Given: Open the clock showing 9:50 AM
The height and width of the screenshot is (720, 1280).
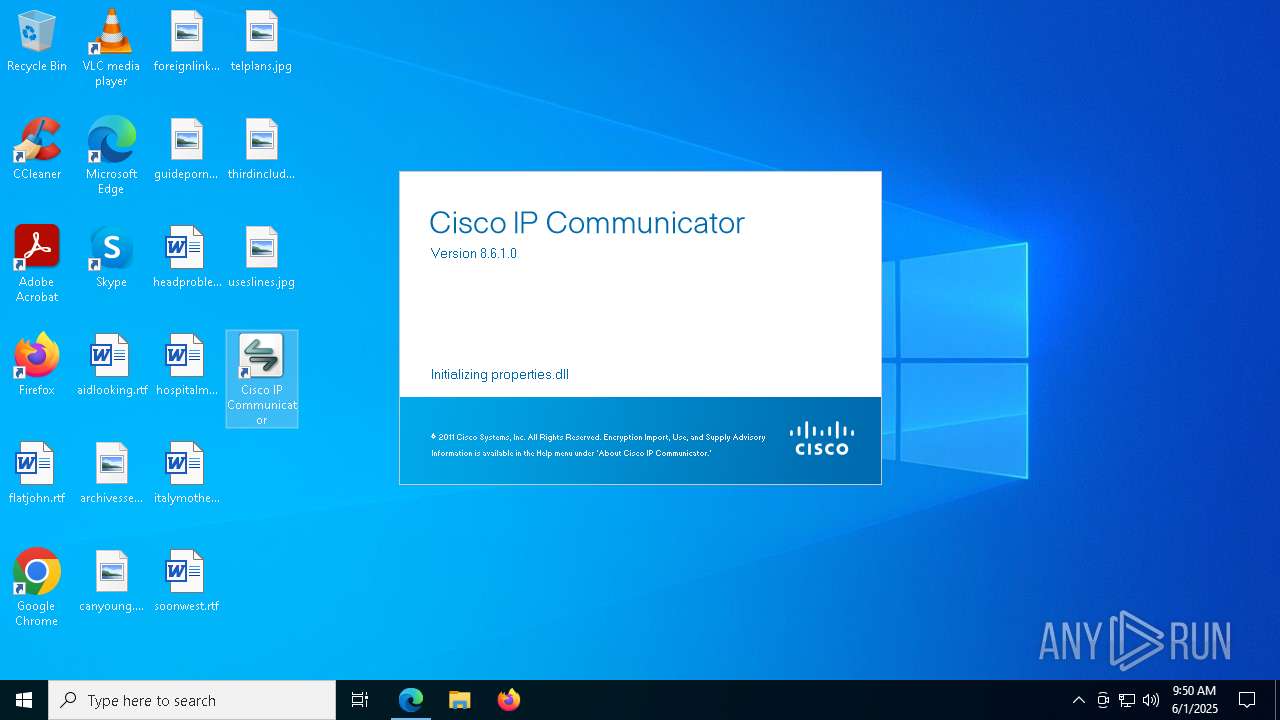Looking at the screenshot, I should (1195, 700).
